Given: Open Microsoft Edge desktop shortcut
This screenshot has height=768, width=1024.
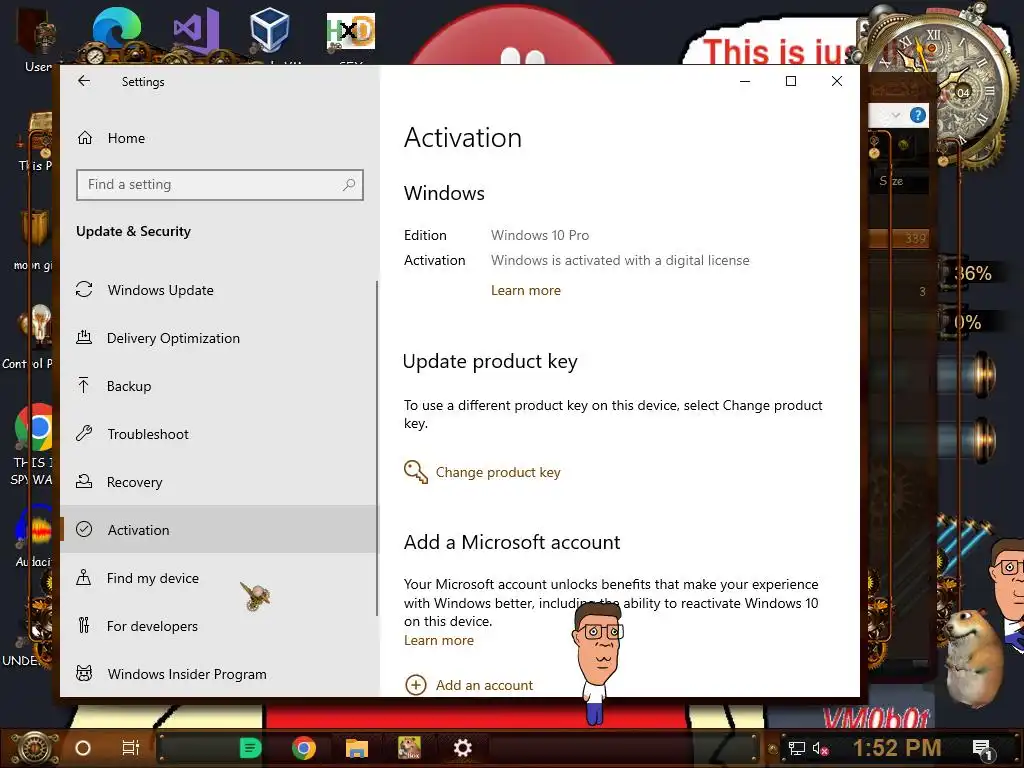Looking at the screenshot, I should click(x=116, y=29).
